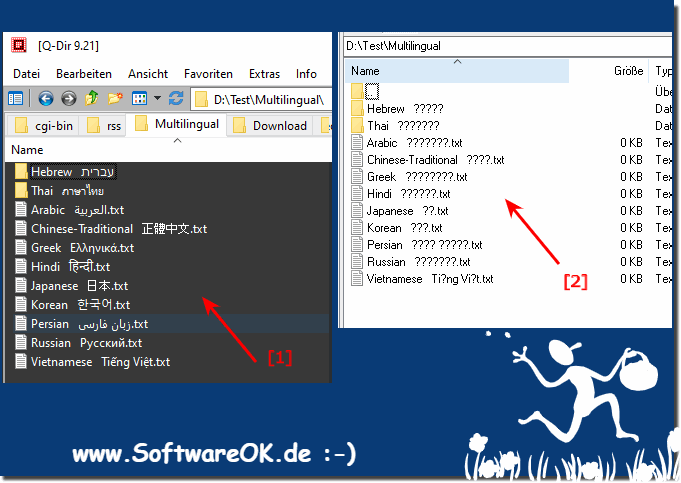Sort by Größe column in right window
This screenshot has width=681, height=483.
[x=628, y=71]
